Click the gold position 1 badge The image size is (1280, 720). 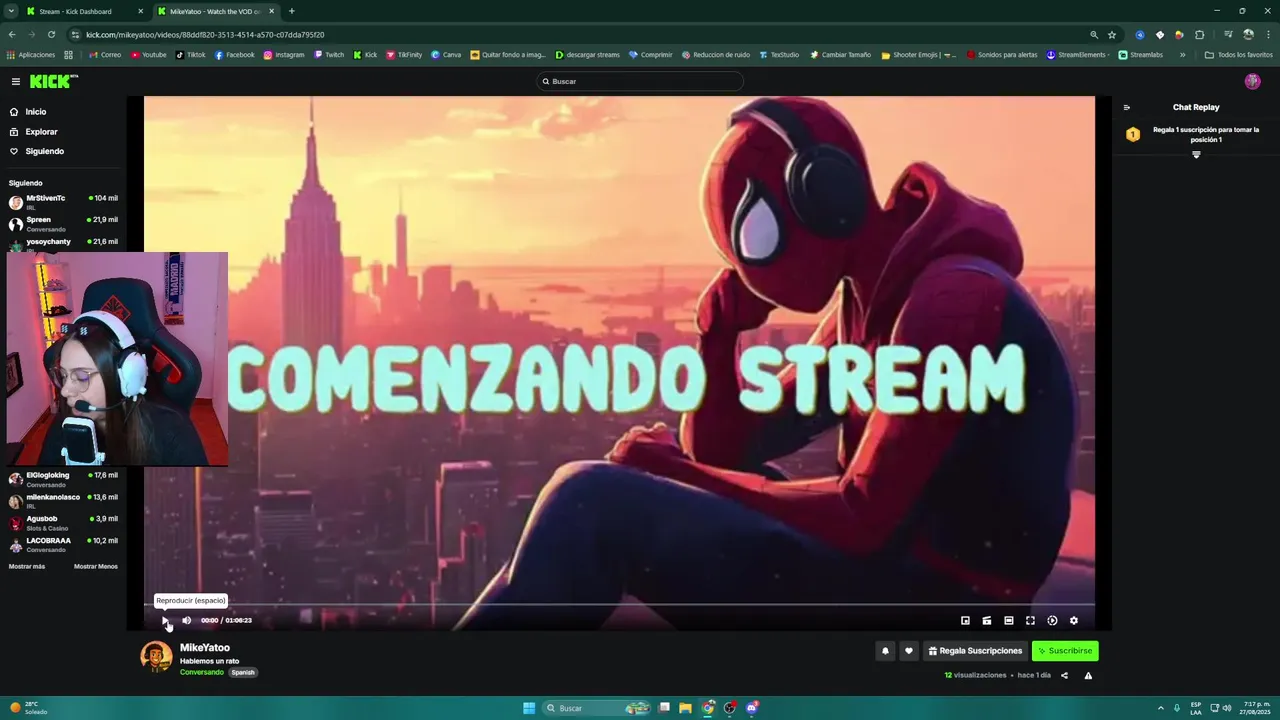1133,134
